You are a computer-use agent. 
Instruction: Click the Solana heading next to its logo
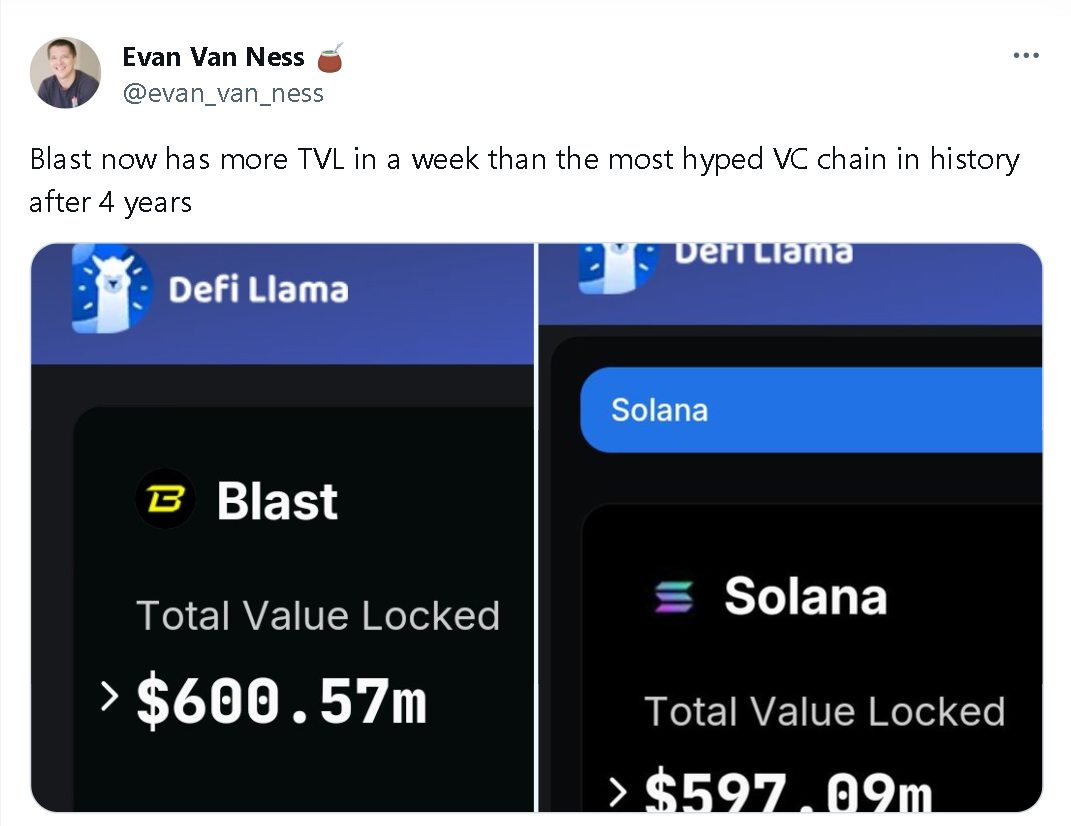click(805, 597)
